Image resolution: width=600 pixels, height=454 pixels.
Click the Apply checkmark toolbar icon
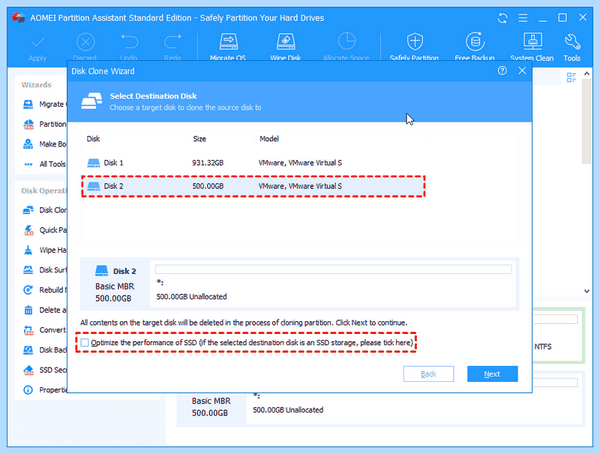38,43
